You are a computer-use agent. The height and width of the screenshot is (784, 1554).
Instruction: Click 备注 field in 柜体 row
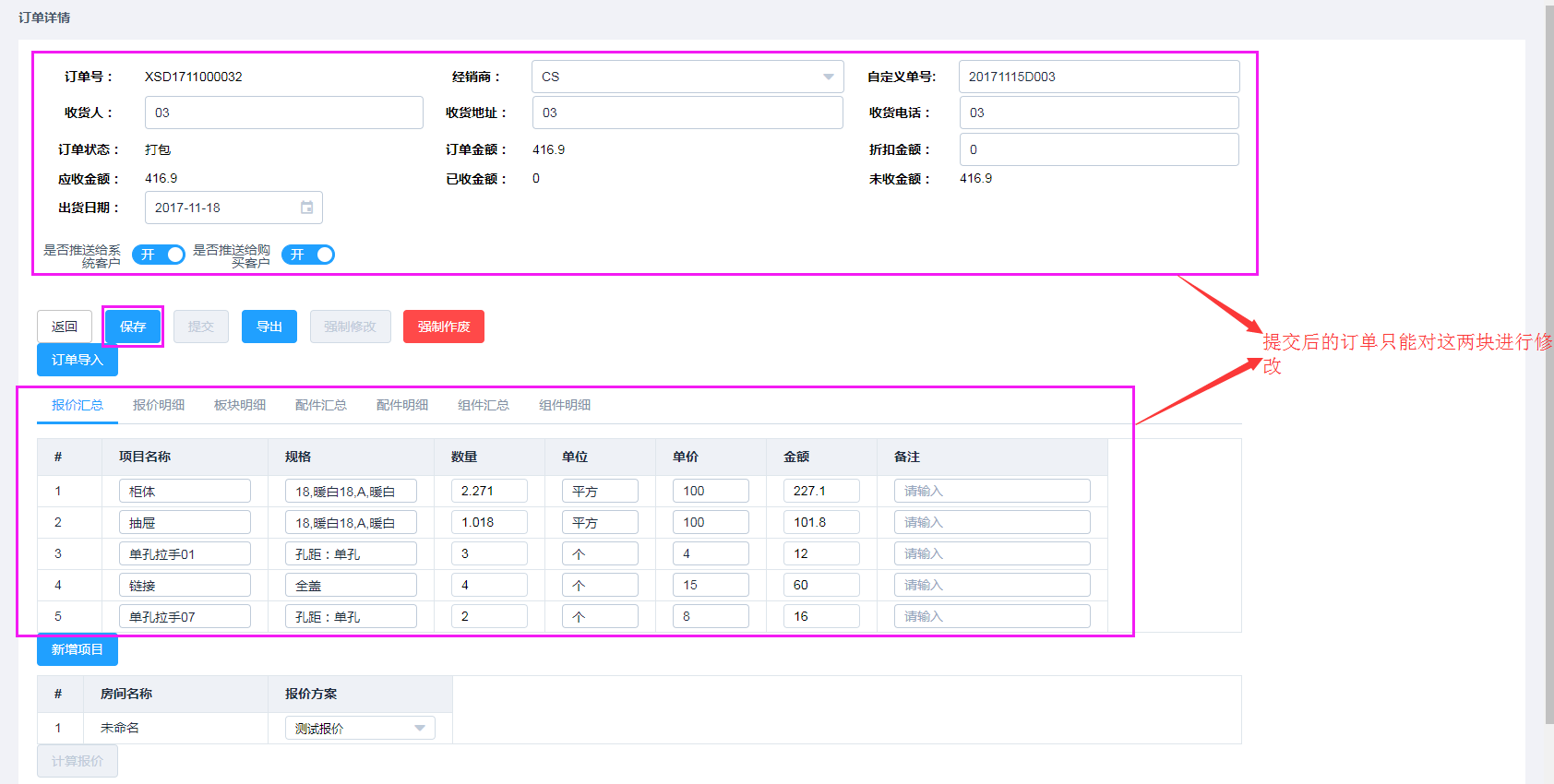992,491
